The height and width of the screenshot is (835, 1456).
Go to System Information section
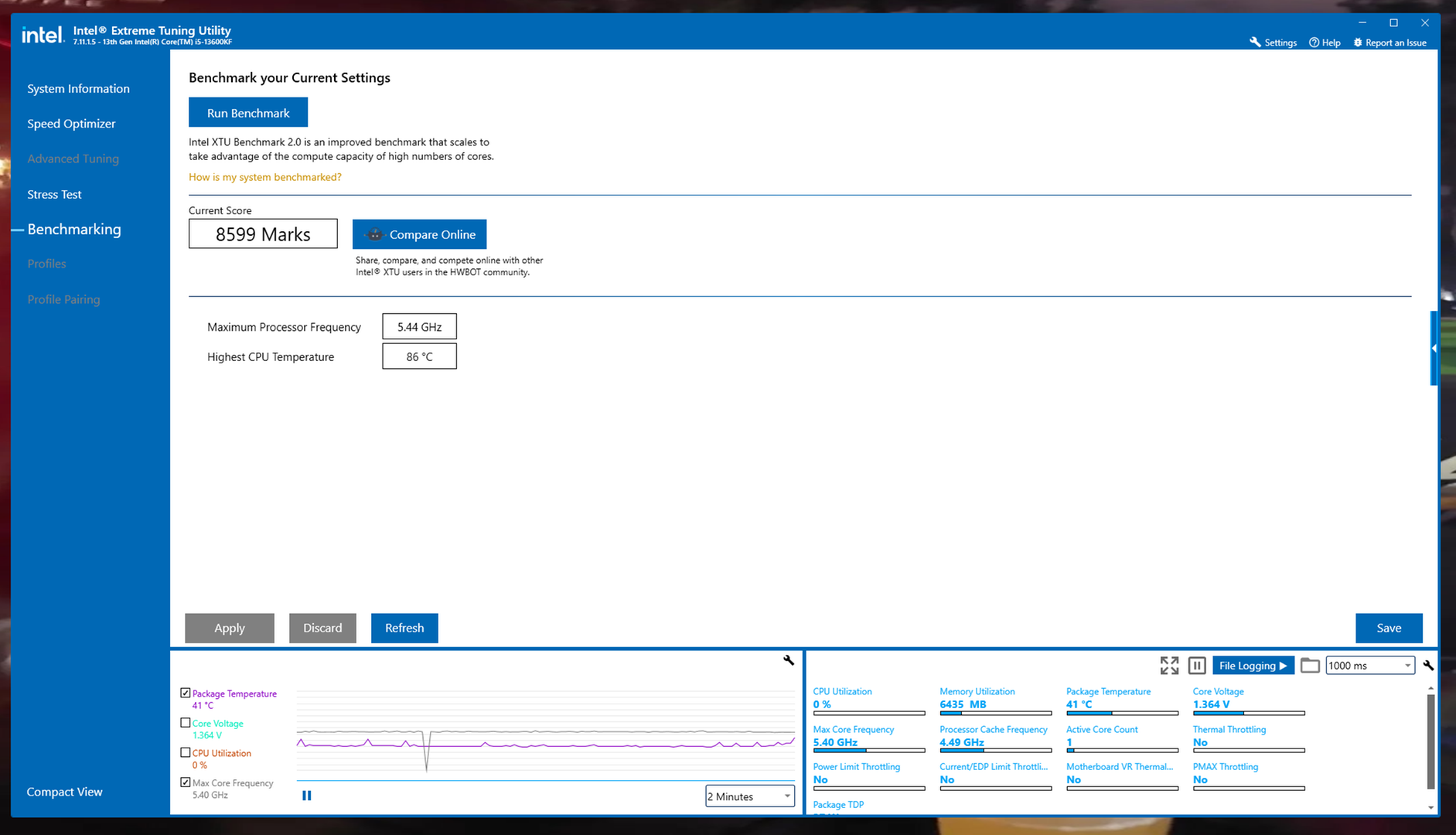[x=78, y=89]
